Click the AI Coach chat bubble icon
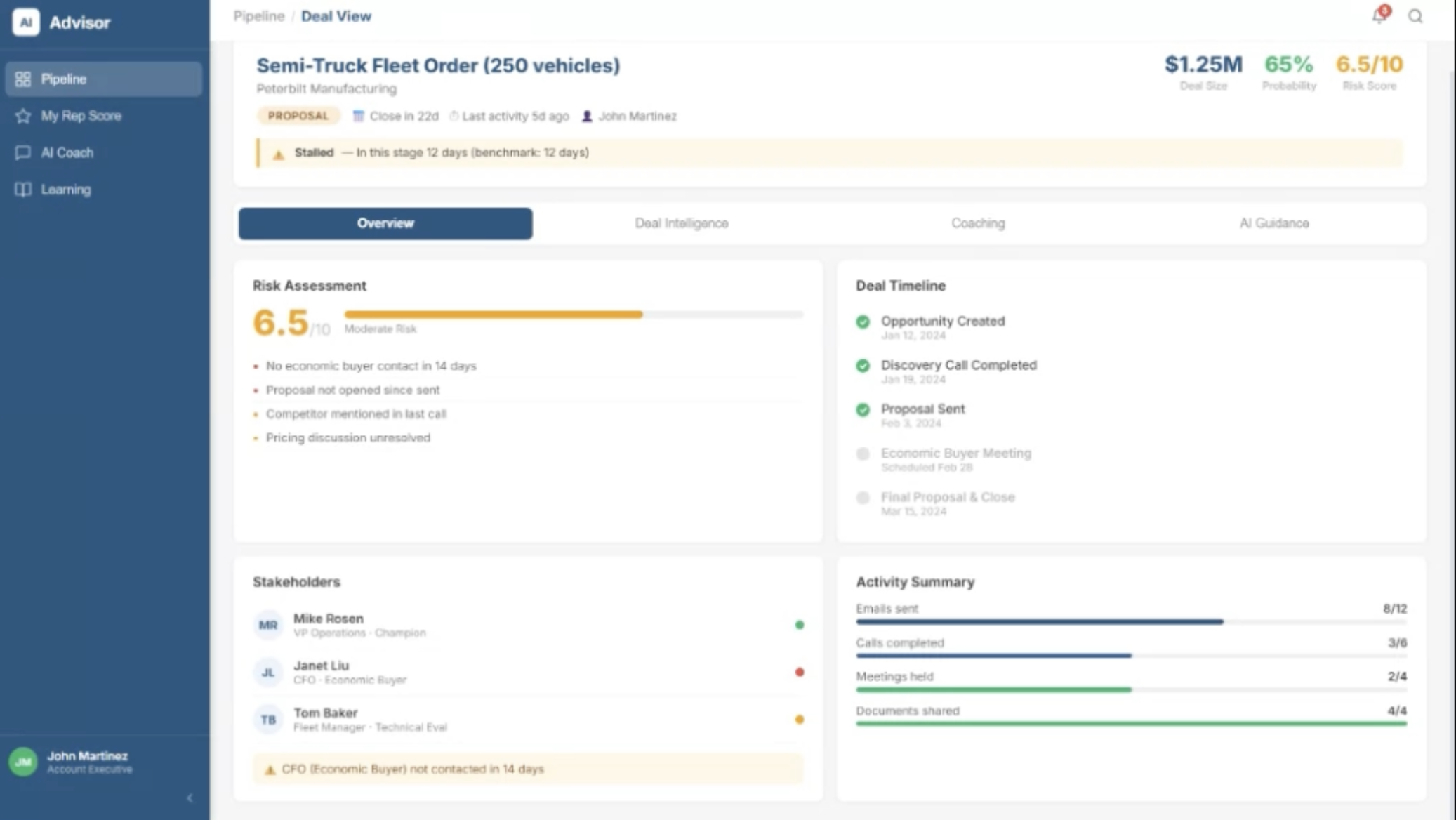1456x820 pixels. pyautogui.click(x=23, y=153)
